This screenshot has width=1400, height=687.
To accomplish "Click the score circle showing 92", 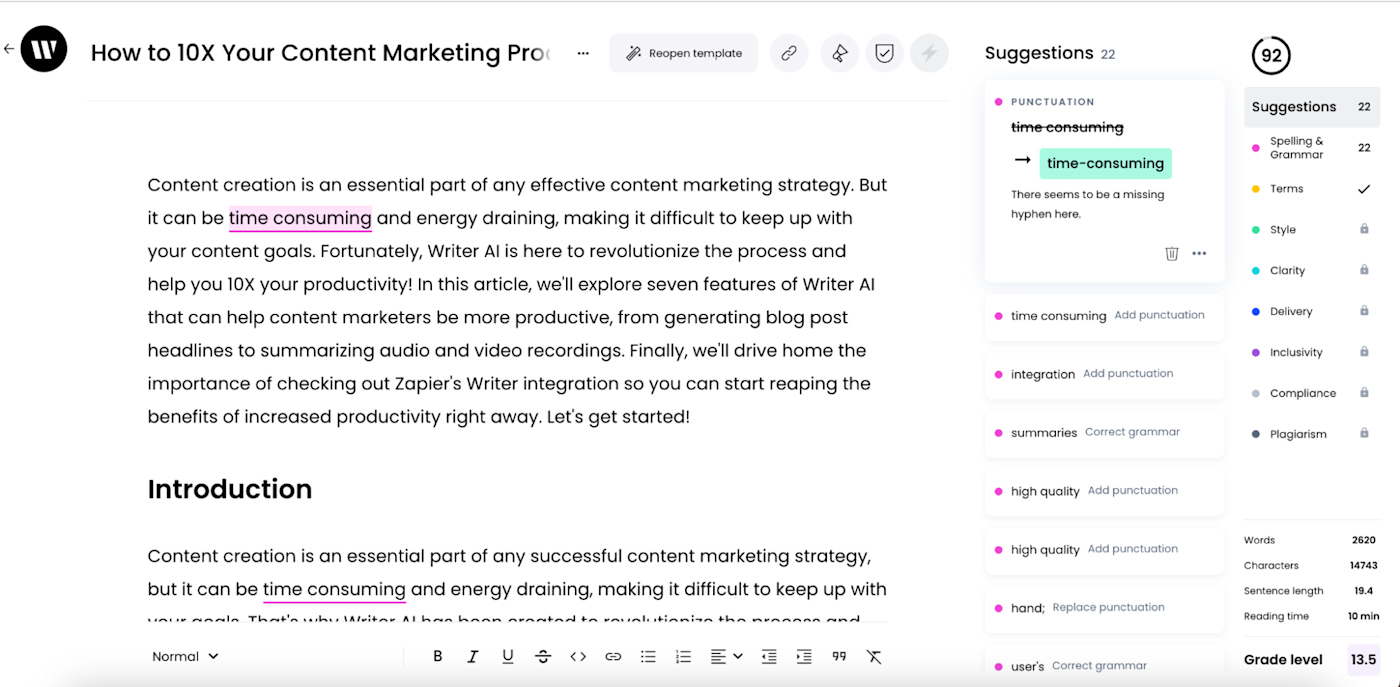I will [x=1271, y=56].
